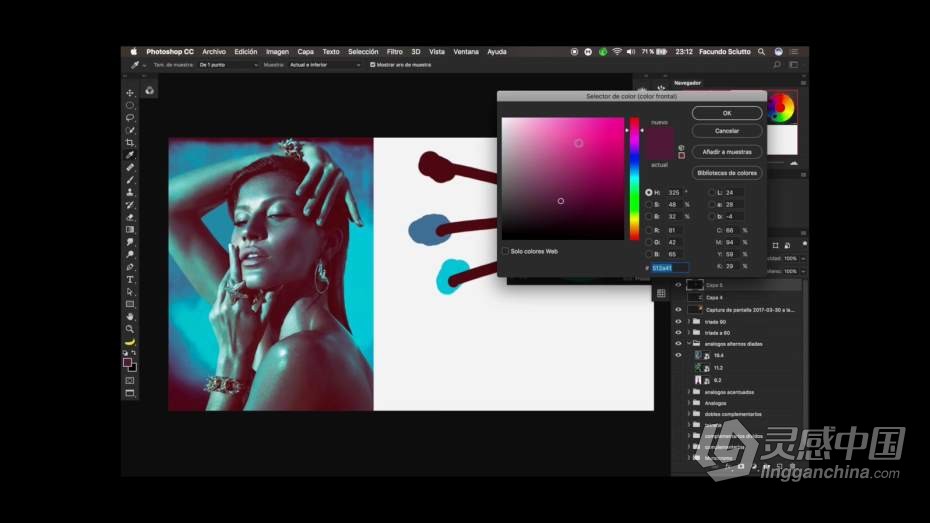930x523 pixels.
Task: Select the Blur/Smudge tool
Action: pyautogui.click(x=130, y=243)
